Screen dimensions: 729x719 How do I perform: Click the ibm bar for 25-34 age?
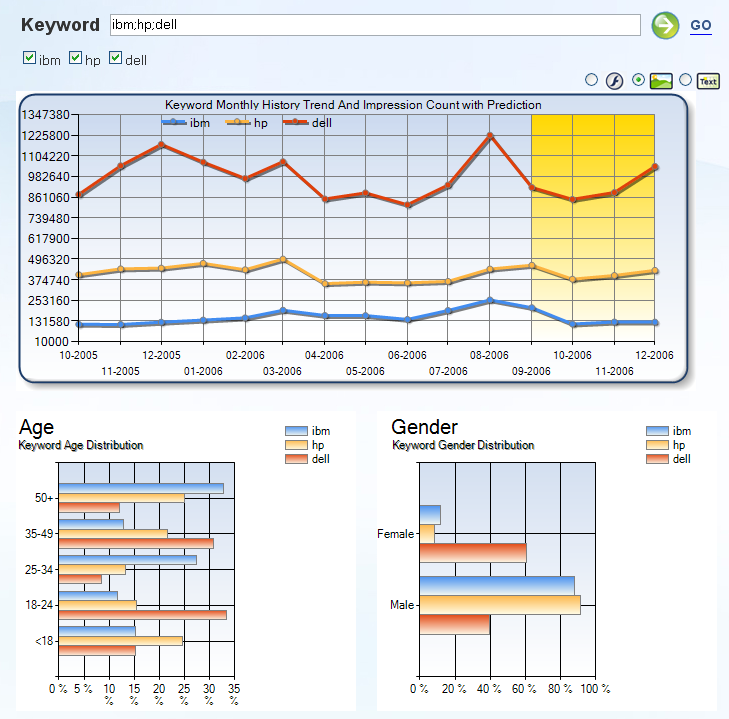[127, 560]
